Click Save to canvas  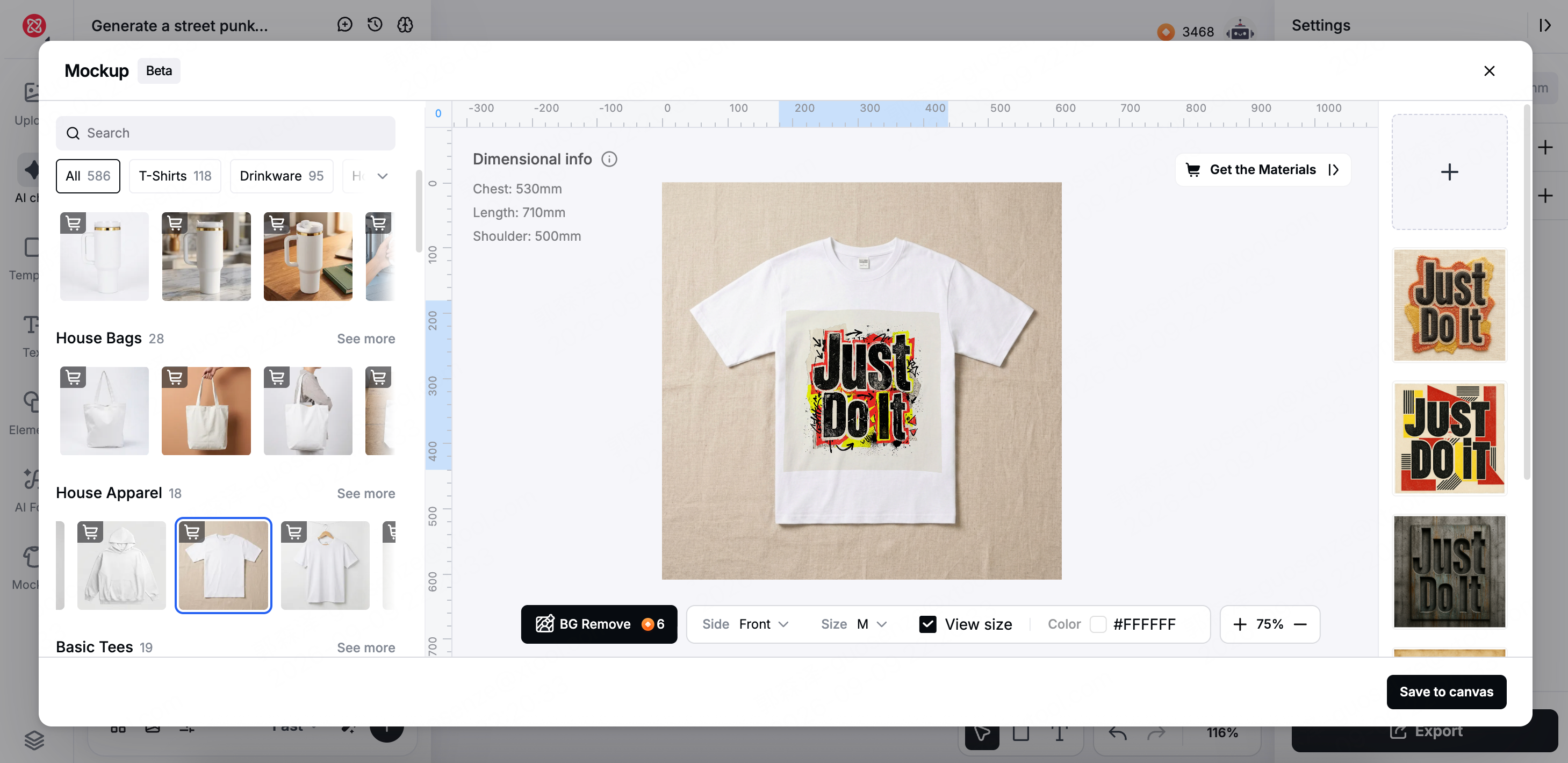(x=1445, y=692)
